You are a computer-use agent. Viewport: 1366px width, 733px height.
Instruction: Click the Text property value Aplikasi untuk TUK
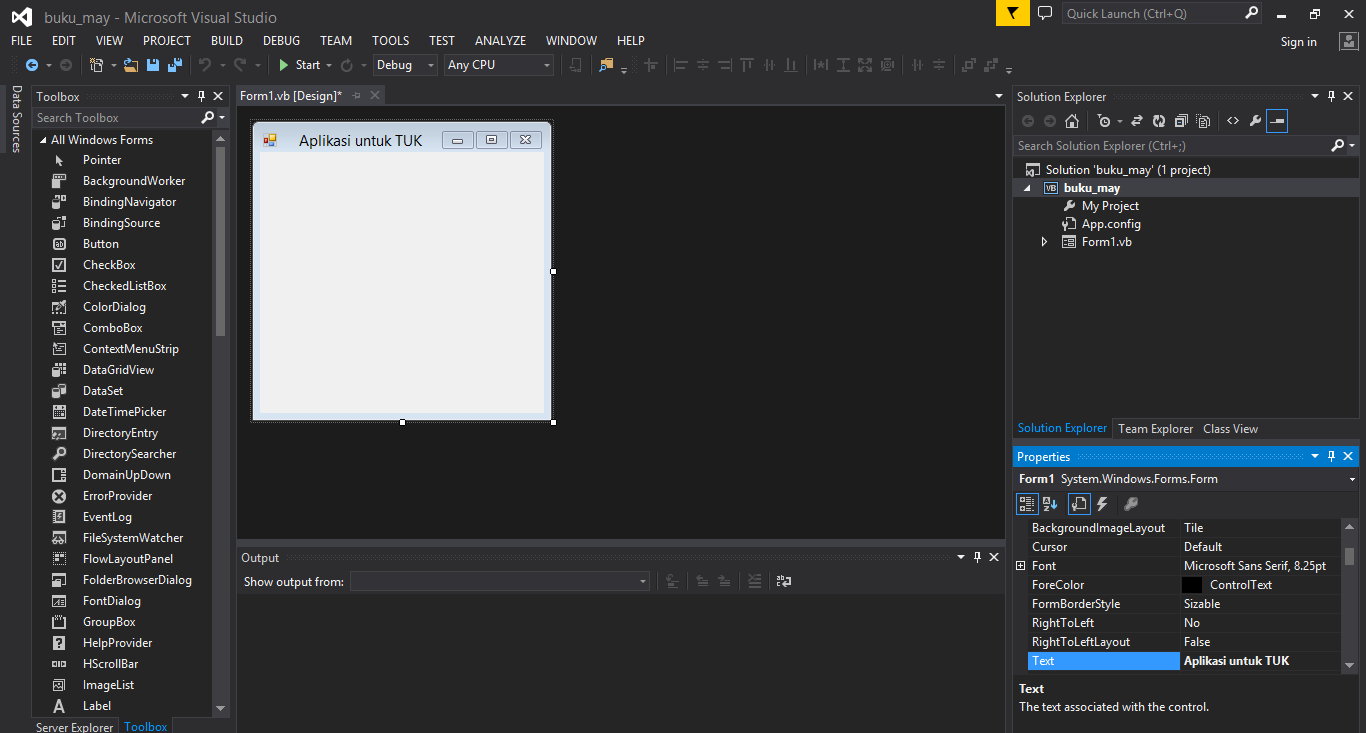[1236, 661]
